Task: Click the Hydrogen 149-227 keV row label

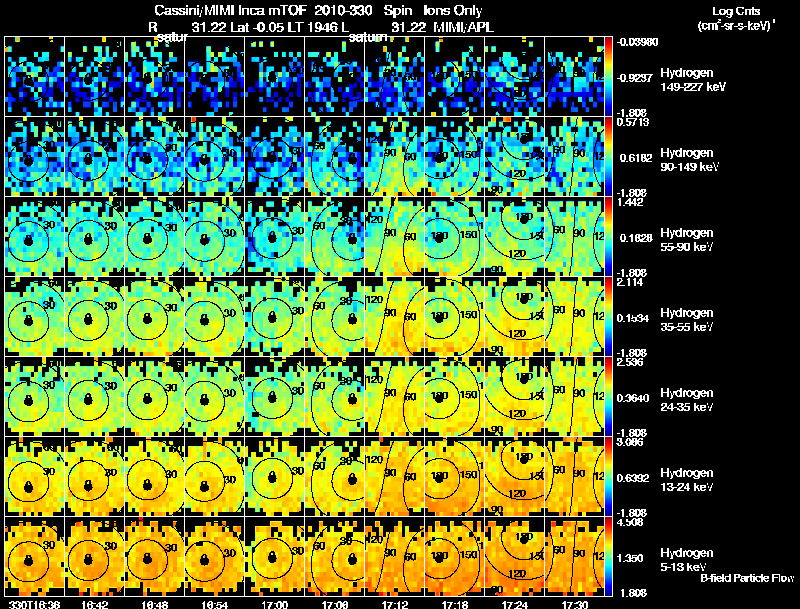Action: (693, 80)
